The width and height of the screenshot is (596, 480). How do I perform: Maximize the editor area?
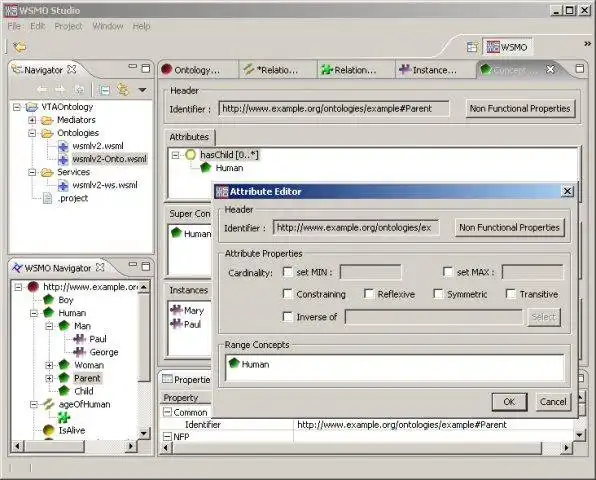point(580,68)
